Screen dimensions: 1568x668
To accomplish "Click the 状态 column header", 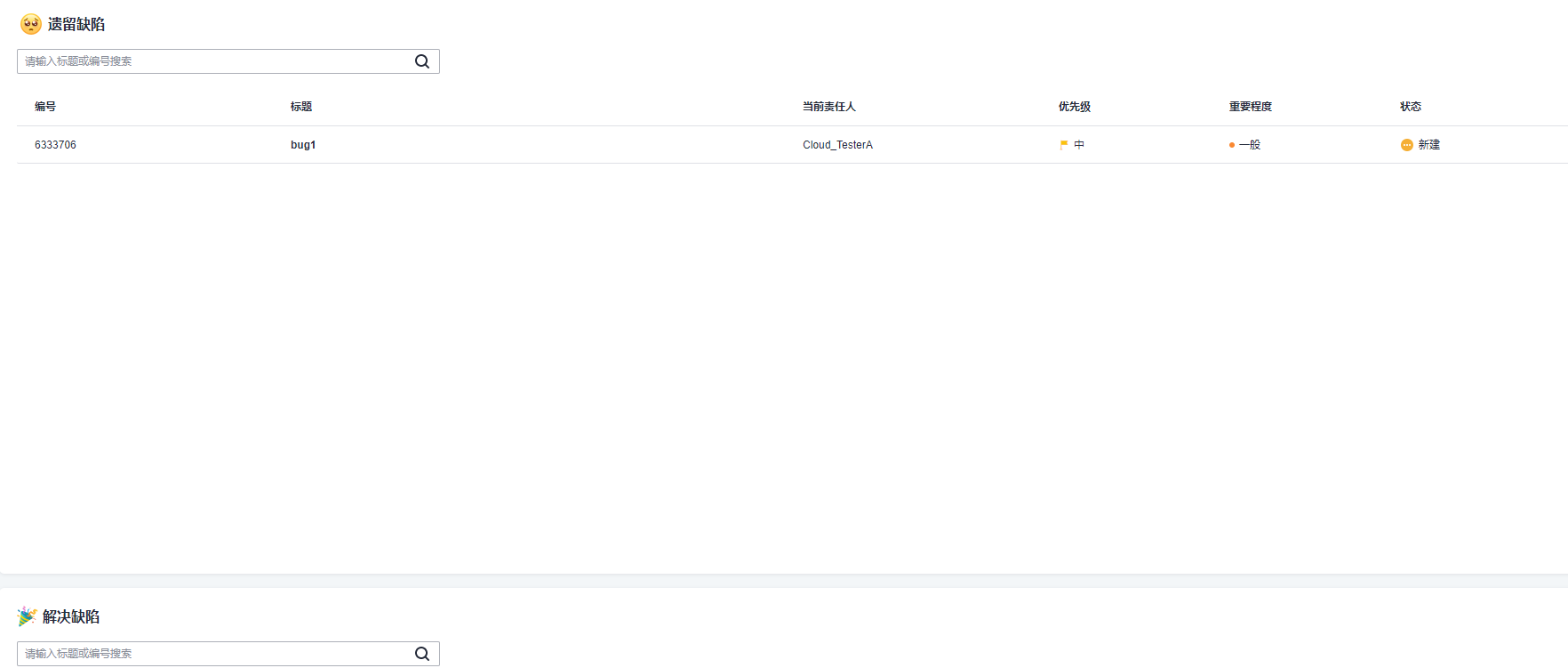I will click(x=1411, y=107).
